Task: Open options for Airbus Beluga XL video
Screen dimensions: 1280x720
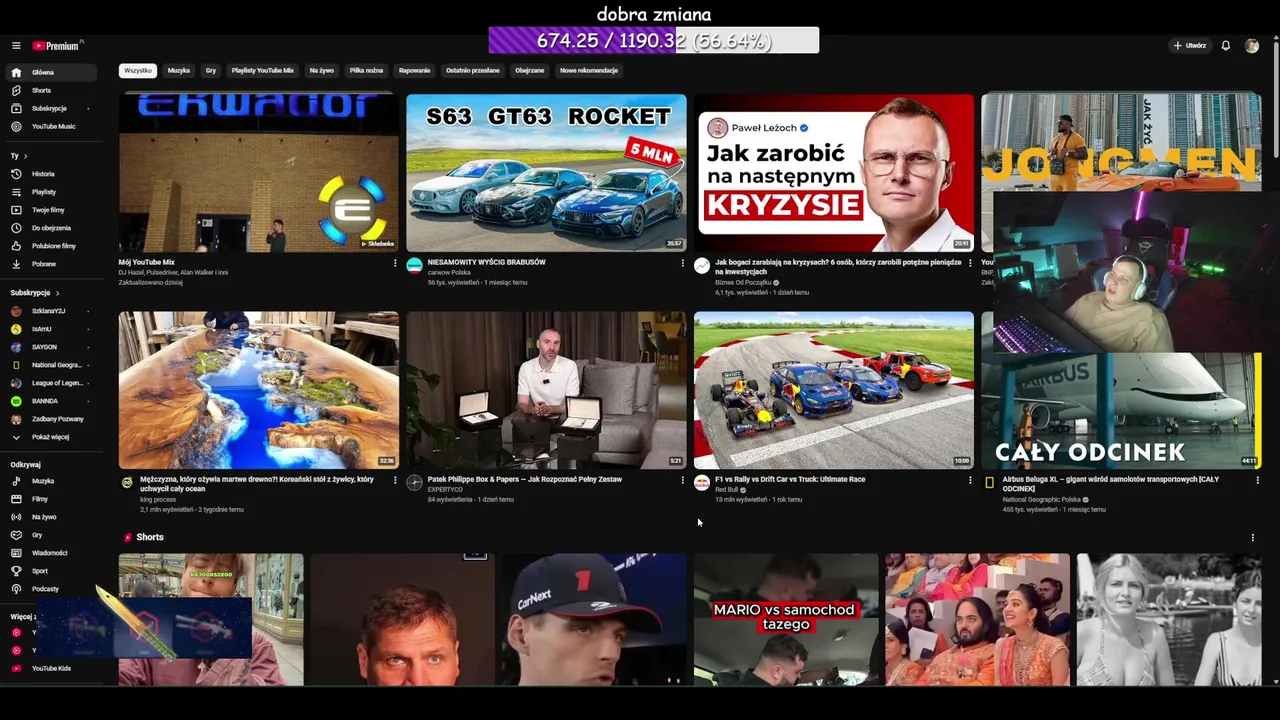Action: click(1258, 480)
